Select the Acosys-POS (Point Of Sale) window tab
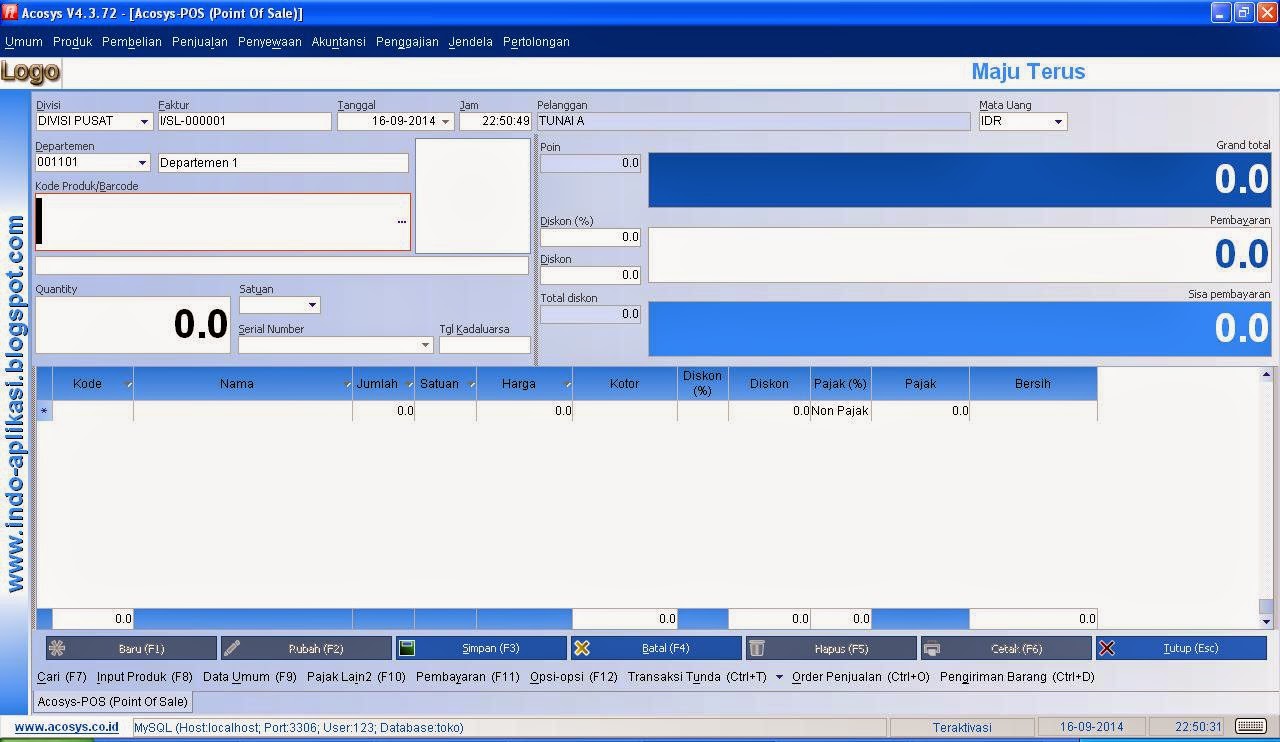The image size is (1280, 742). pyautogui.click(x=113, y=702)
